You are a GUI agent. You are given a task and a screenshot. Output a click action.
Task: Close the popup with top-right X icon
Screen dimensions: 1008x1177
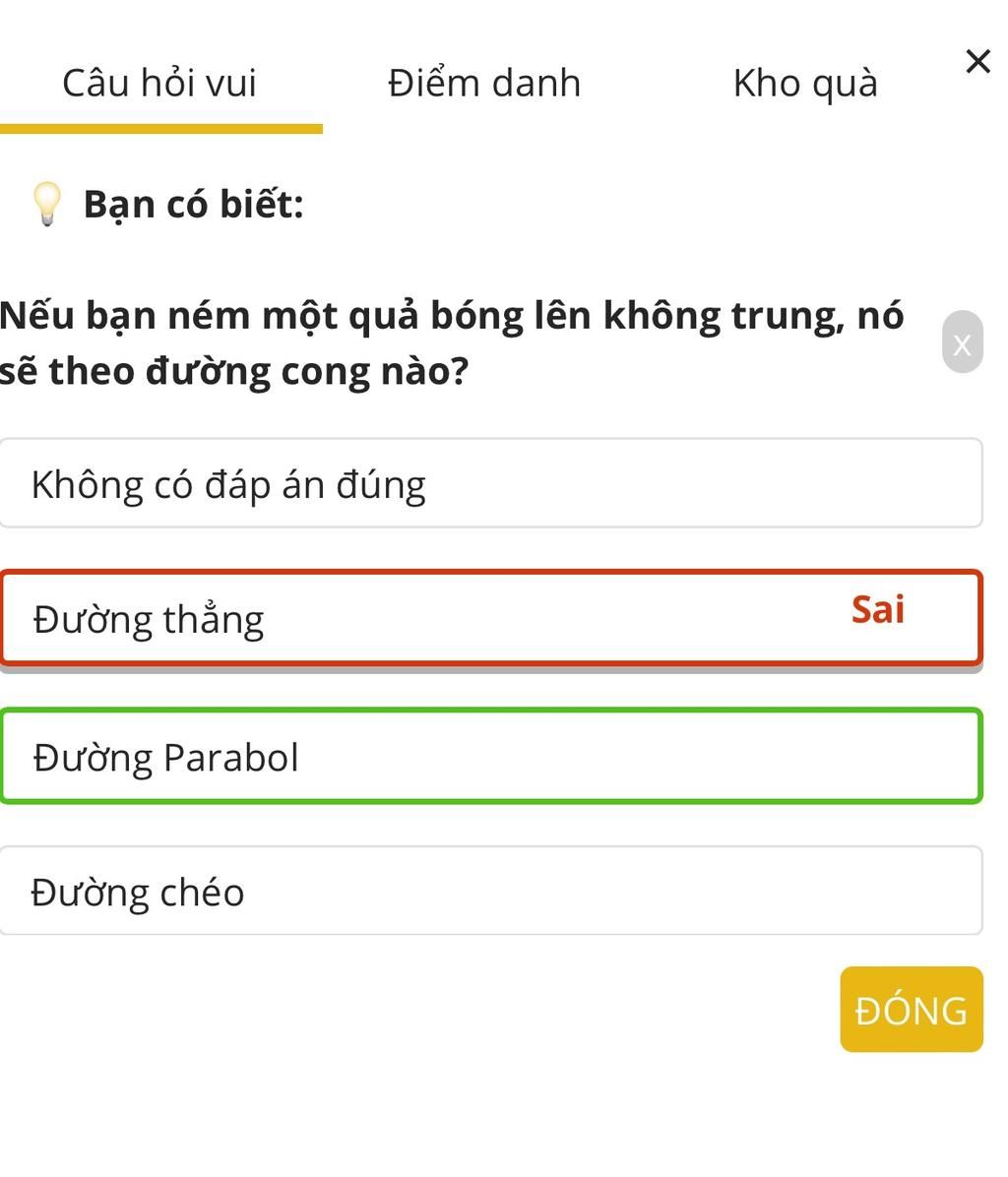pyautogui.click(x=977, y=62)
